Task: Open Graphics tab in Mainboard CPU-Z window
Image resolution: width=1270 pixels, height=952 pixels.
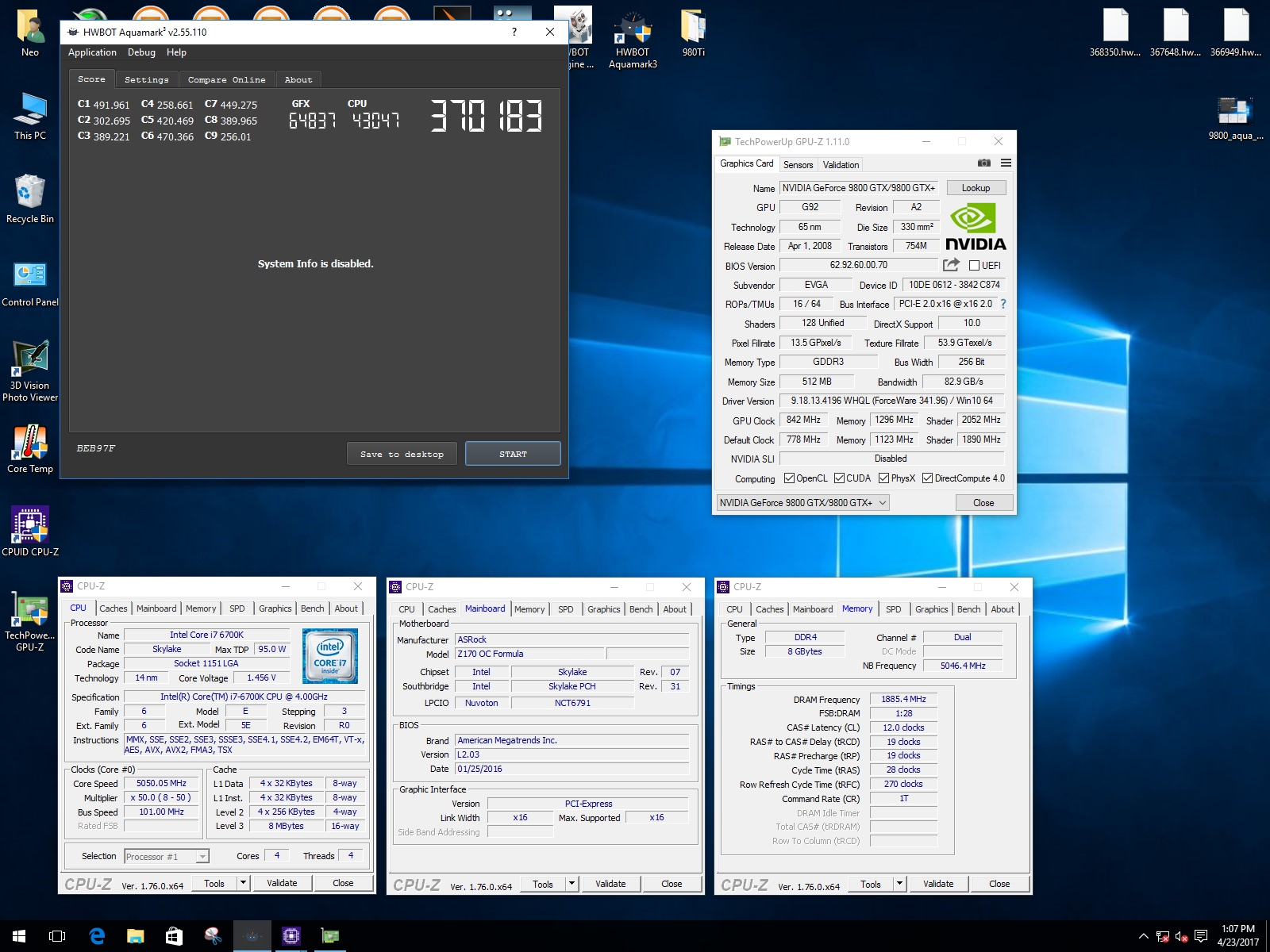Action: (603, 609)
